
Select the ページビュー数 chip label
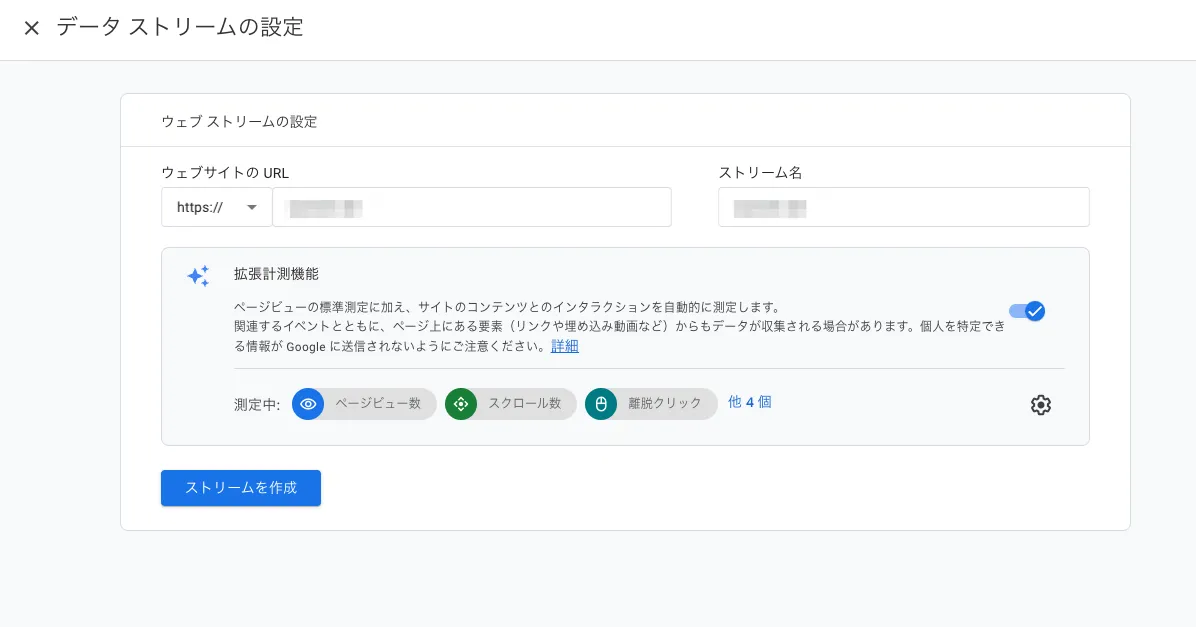pos(378,404)
